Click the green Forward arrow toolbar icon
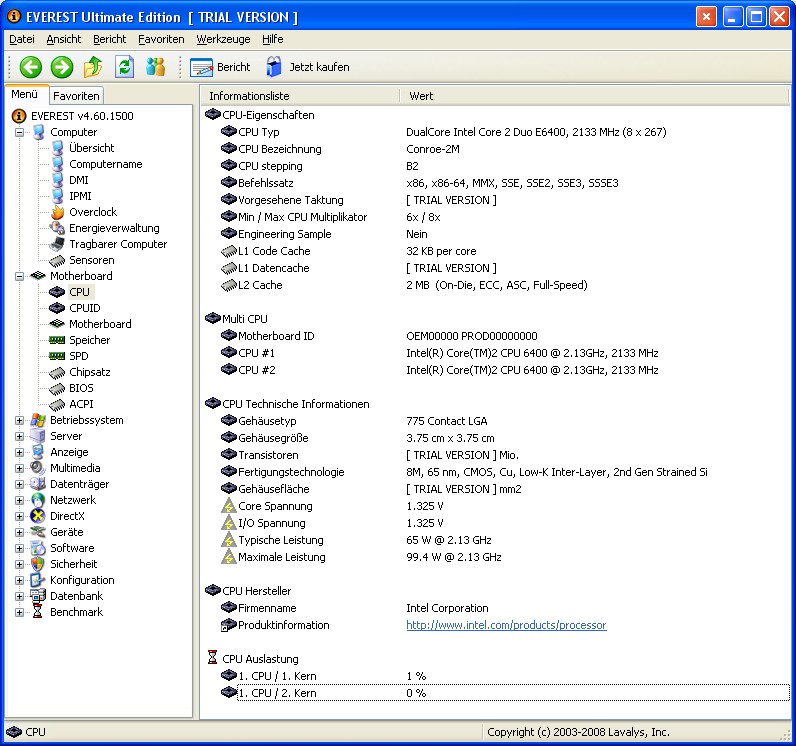 pos(62,67)
